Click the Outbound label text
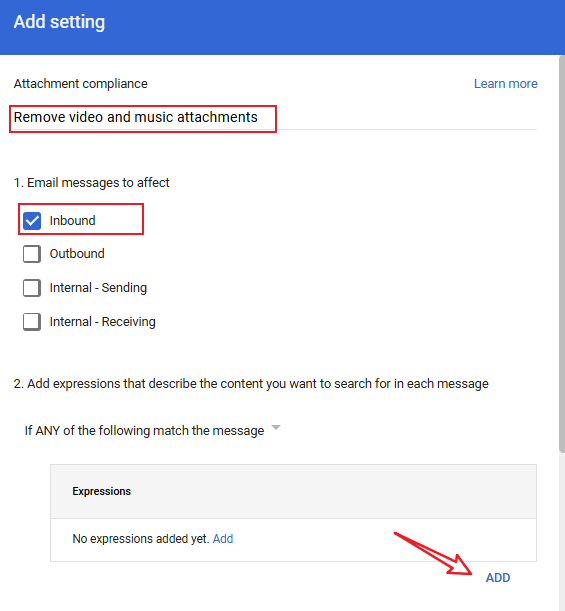 point(77,254)
